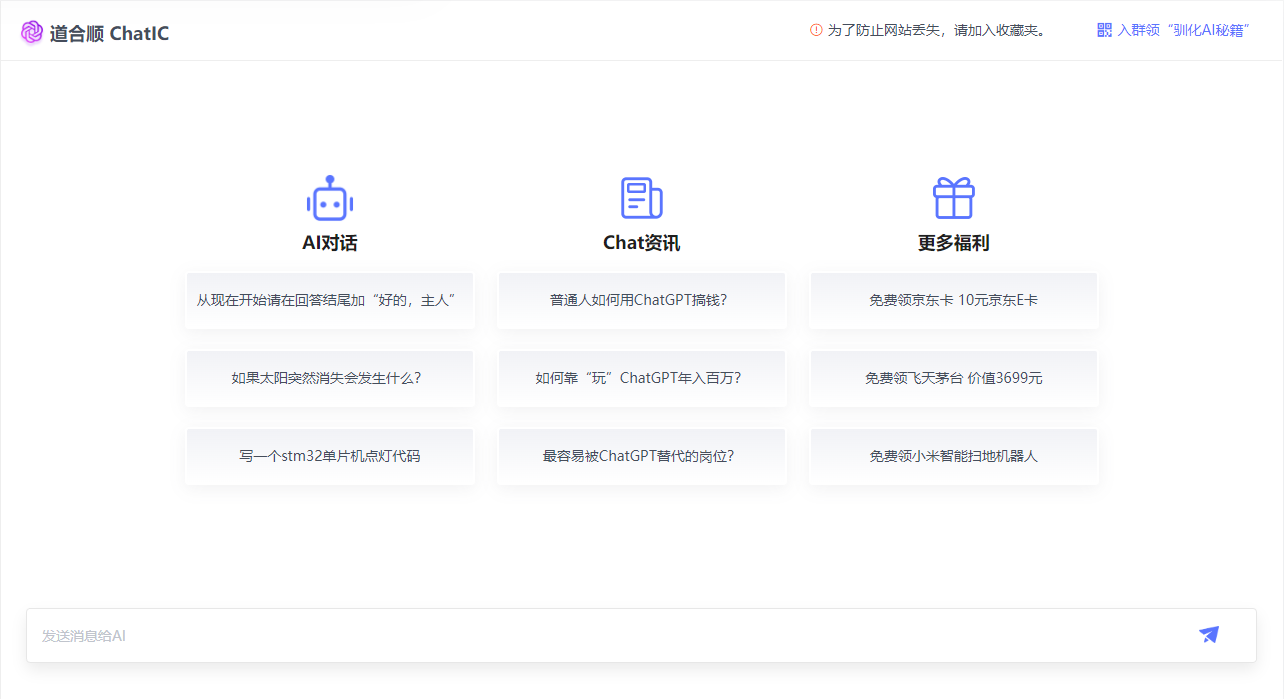Select prompt 如果太阳突然消失会发生什么?
Image resolution: width=1284 pixels, height=699 pixels.
330,378
